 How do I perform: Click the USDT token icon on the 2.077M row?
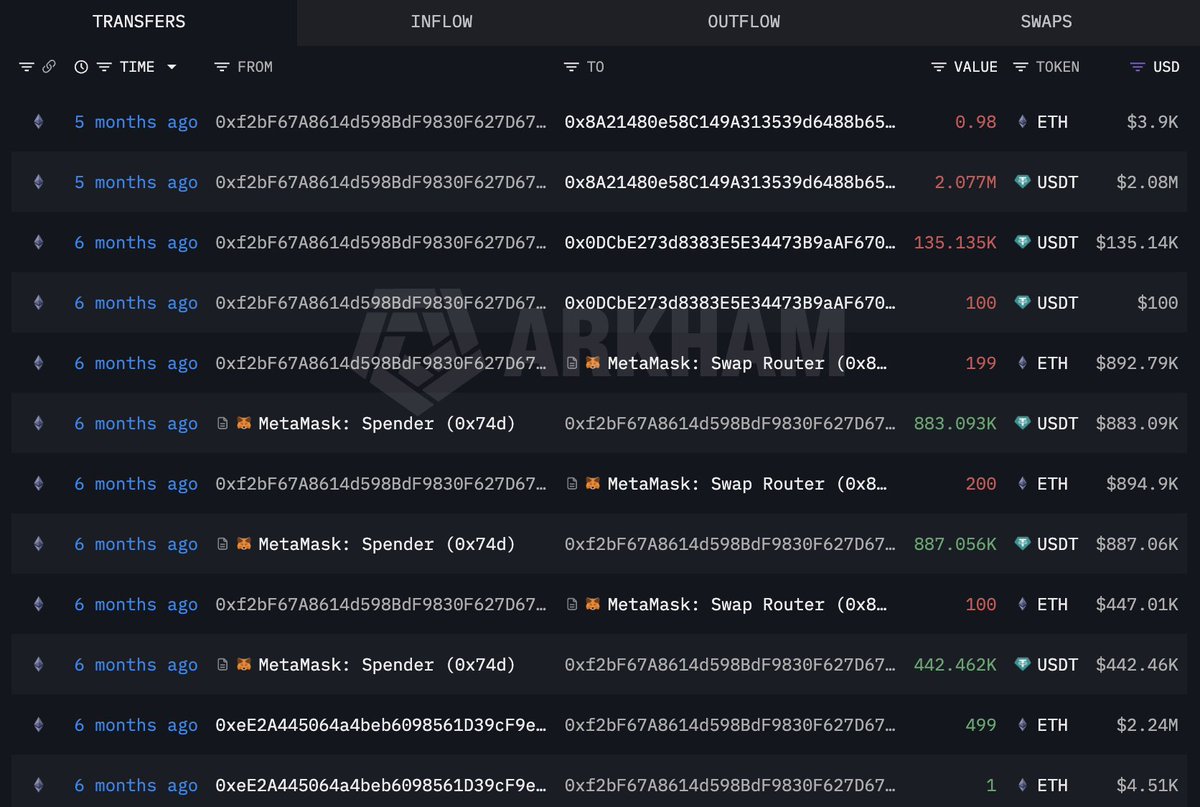[1021, 182]
